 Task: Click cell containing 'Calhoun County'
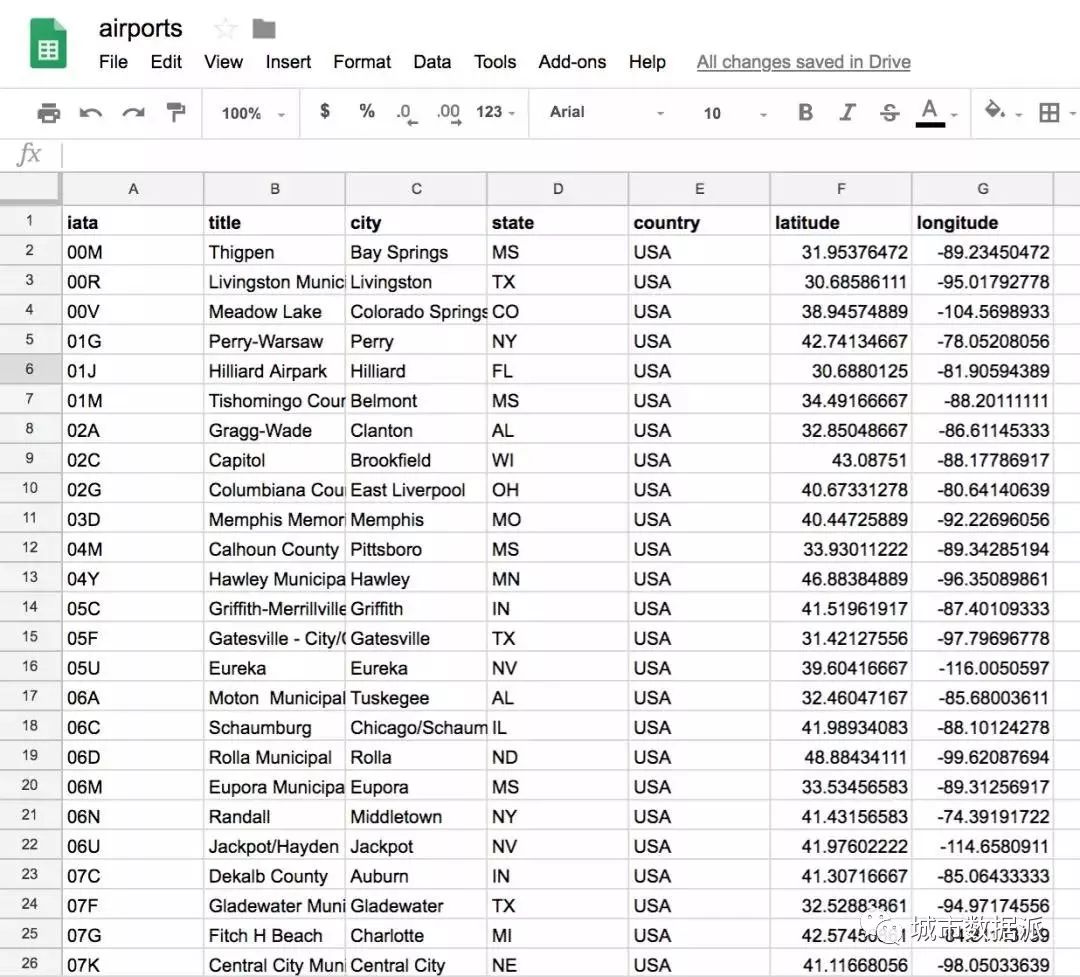tap(275, 549)
